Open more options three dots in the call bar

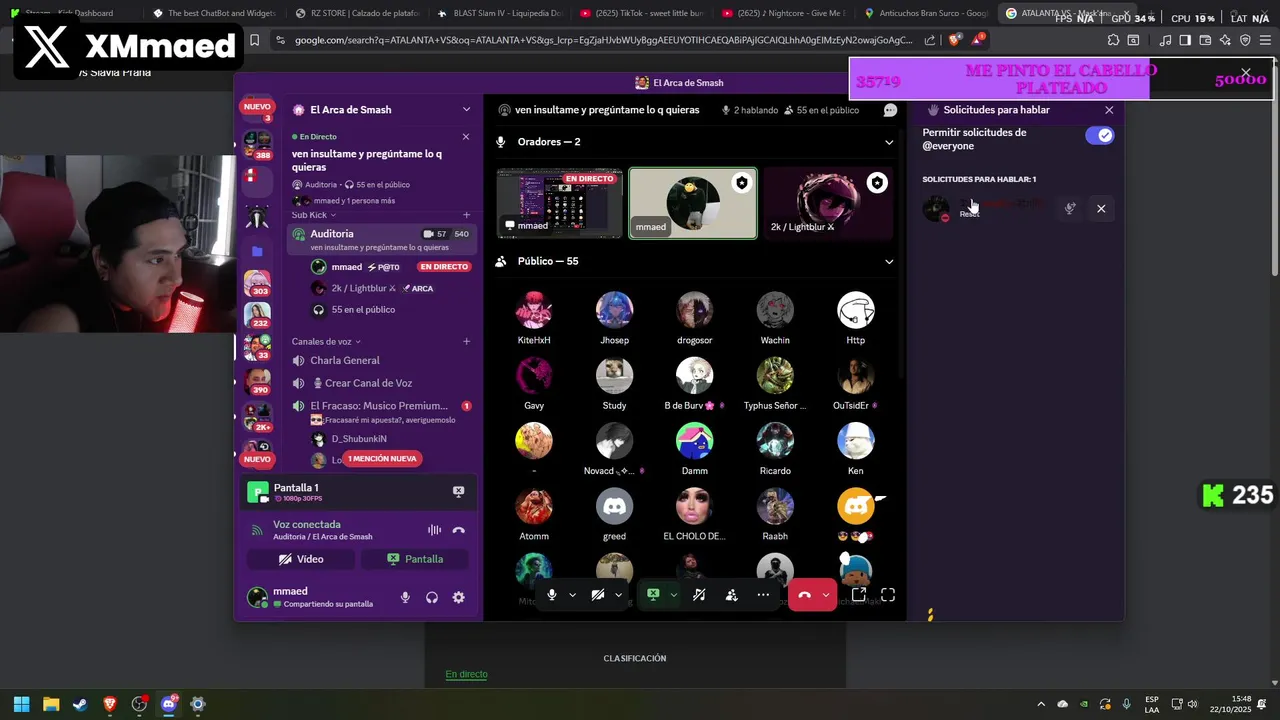click(763, 594)
